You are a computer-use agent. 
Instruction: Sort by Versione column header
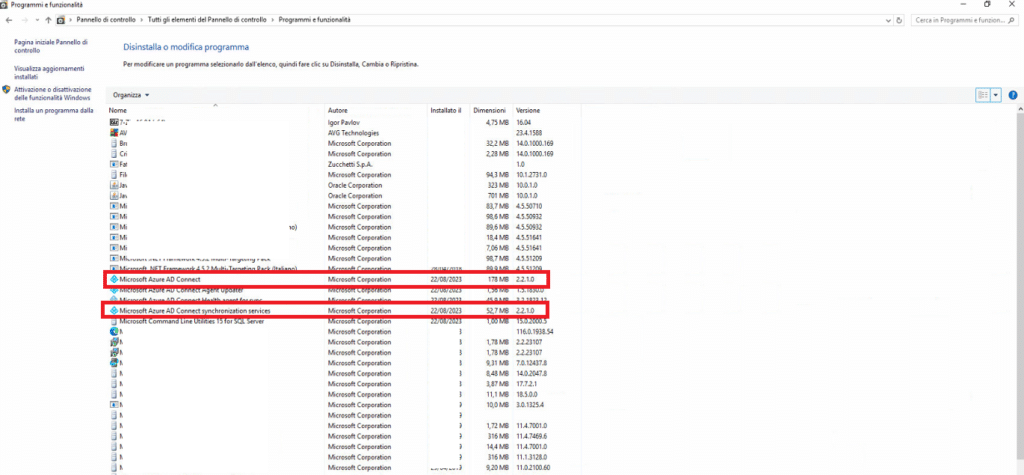(528, 110)
